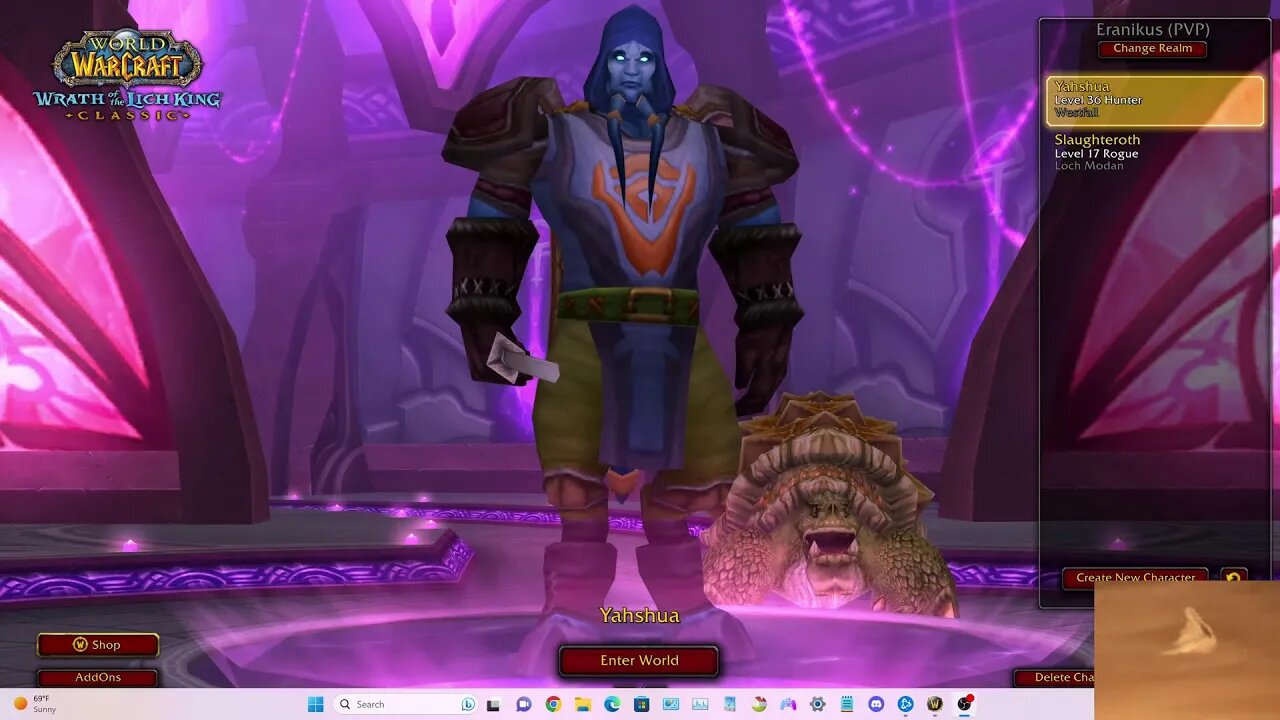
Task: Click Create New Character button
Action: 1135,578
